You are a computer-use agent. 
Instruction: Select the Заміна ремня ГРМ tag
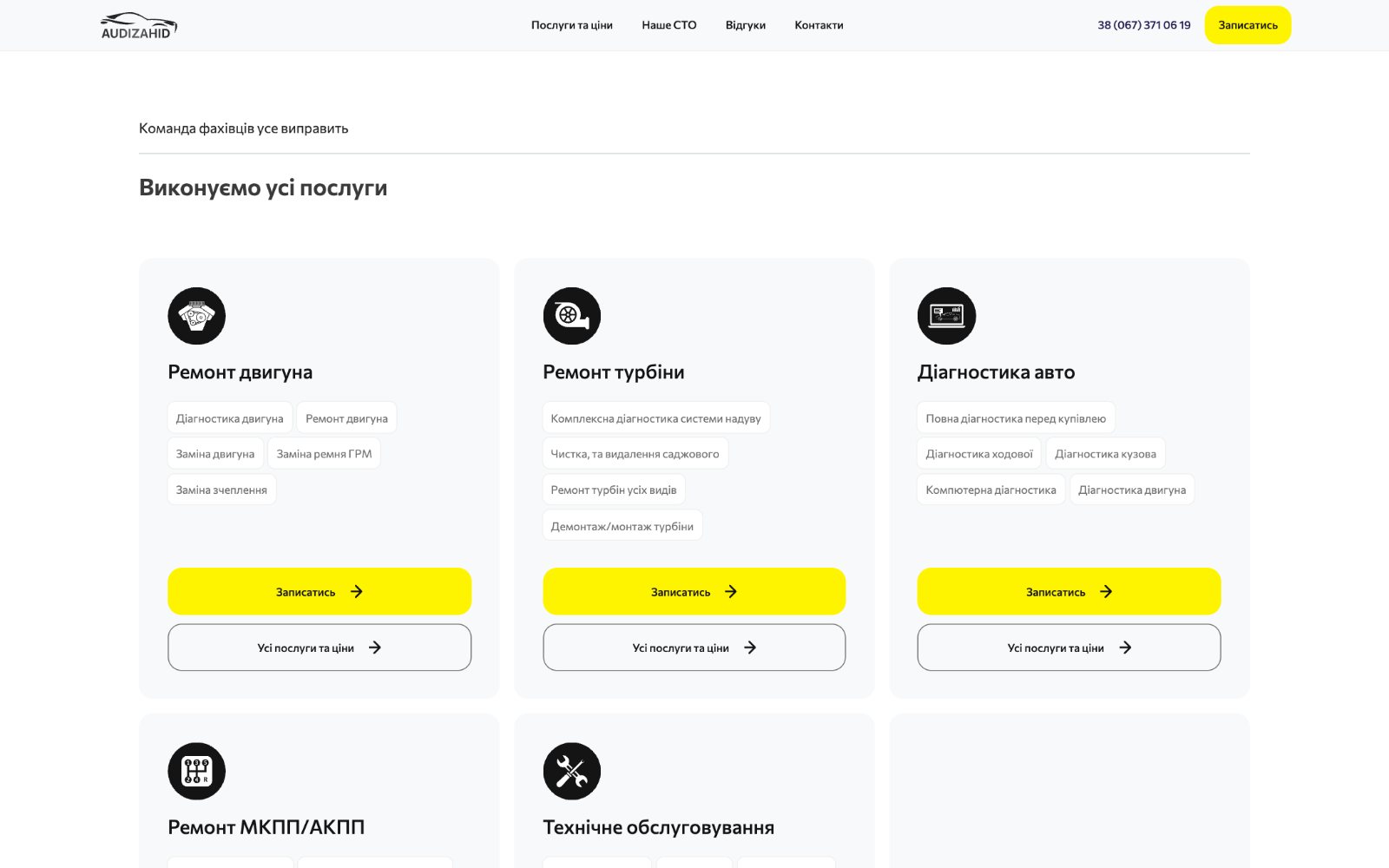[x=324, y=453]
